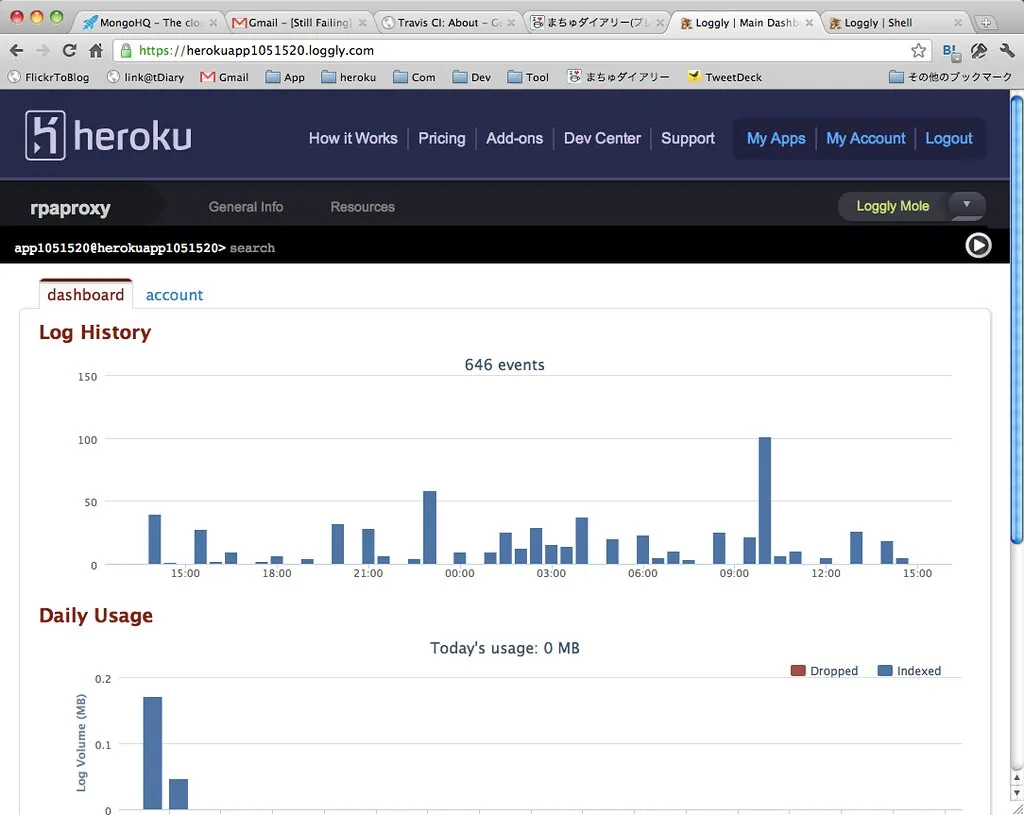Open the Support page
Screen dimensions: 1024x815
click(688, 138)
